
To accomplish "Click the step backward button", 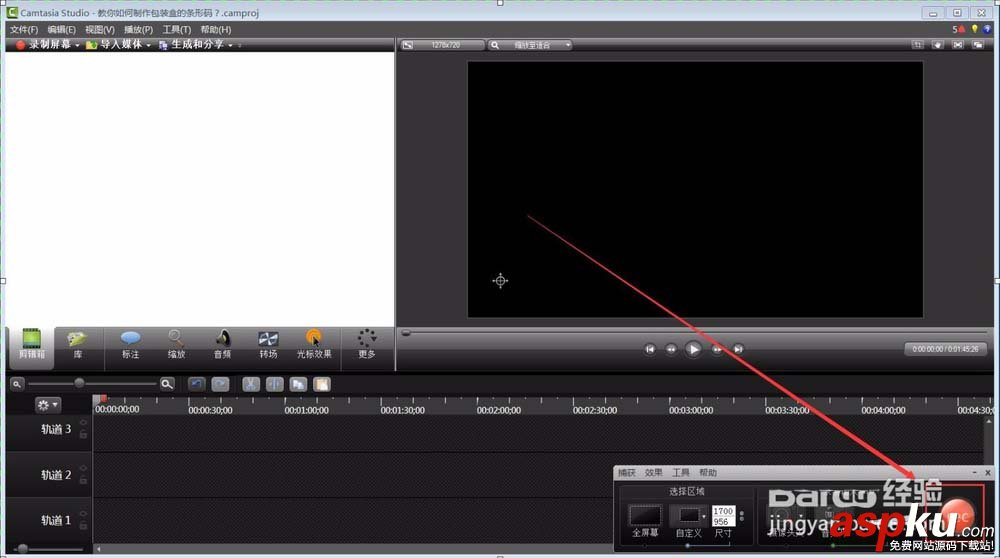I will click(671, 349).
